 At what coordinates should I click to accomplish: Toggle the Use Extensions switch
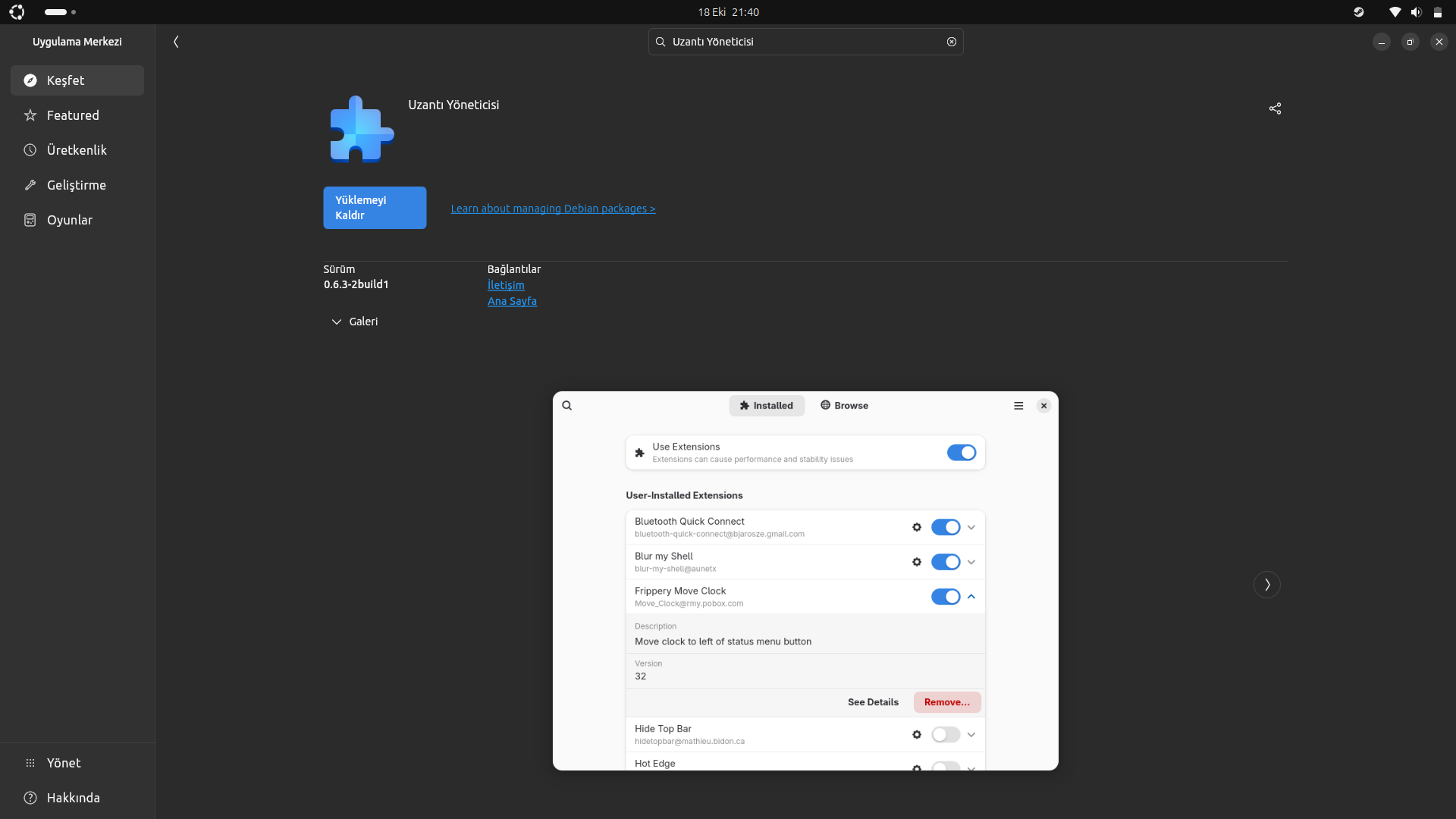click(x=961, y=453)
